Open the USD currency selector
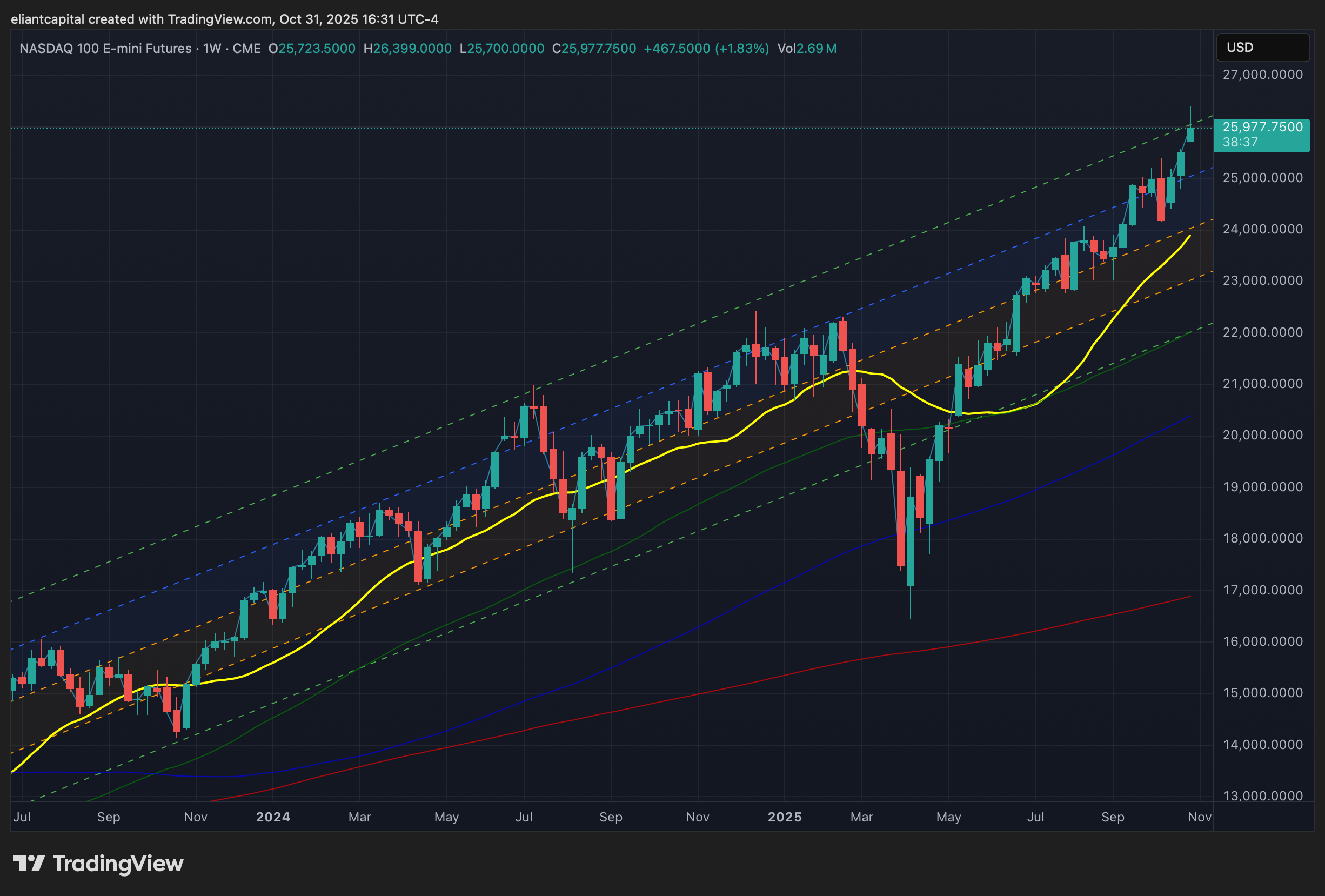Screen dimensions: 1325x896 tap(1262, 48)
